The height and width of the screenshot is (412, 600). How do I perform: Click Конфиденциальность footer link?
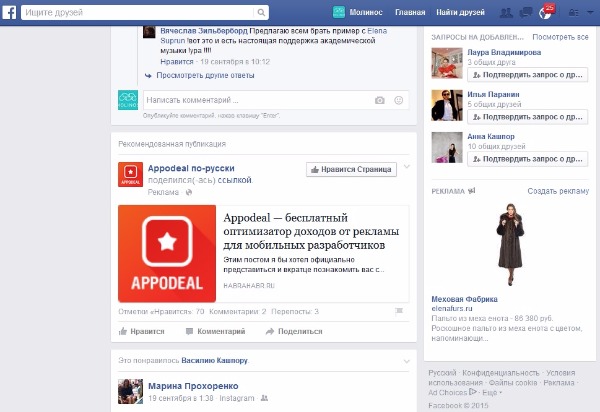point(501,373)
